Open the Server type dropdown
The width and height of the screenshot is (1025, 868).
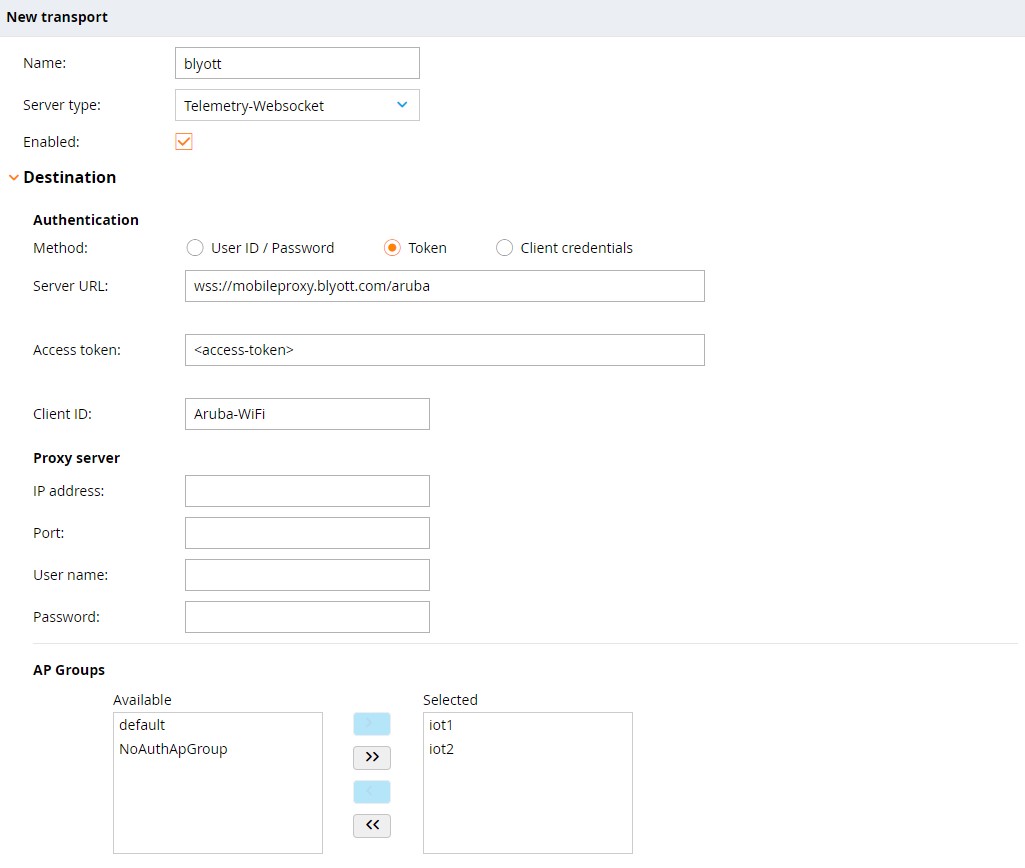(296, 104)
